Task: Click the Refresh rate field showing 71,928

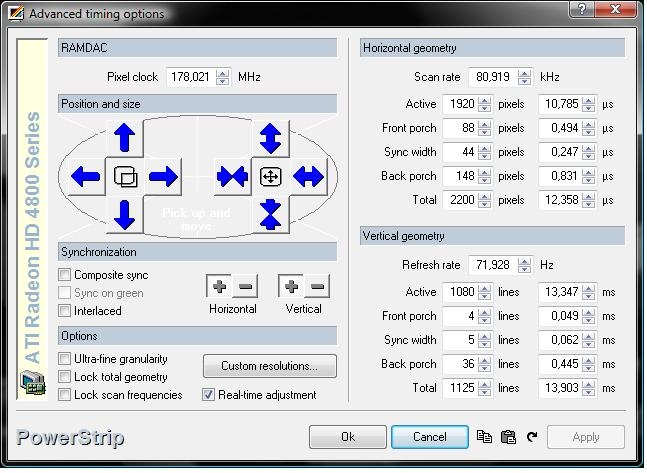Action: pyautogui.click(x=494, y=265)
